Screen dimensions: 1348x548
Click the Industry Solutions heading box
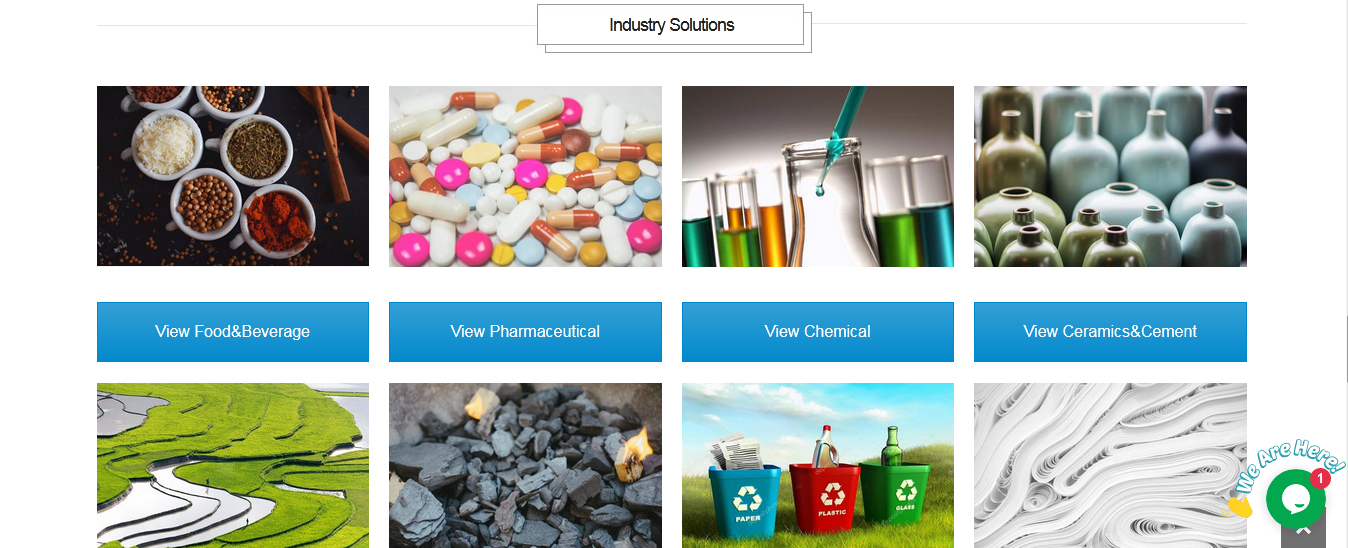click(671, 25)
